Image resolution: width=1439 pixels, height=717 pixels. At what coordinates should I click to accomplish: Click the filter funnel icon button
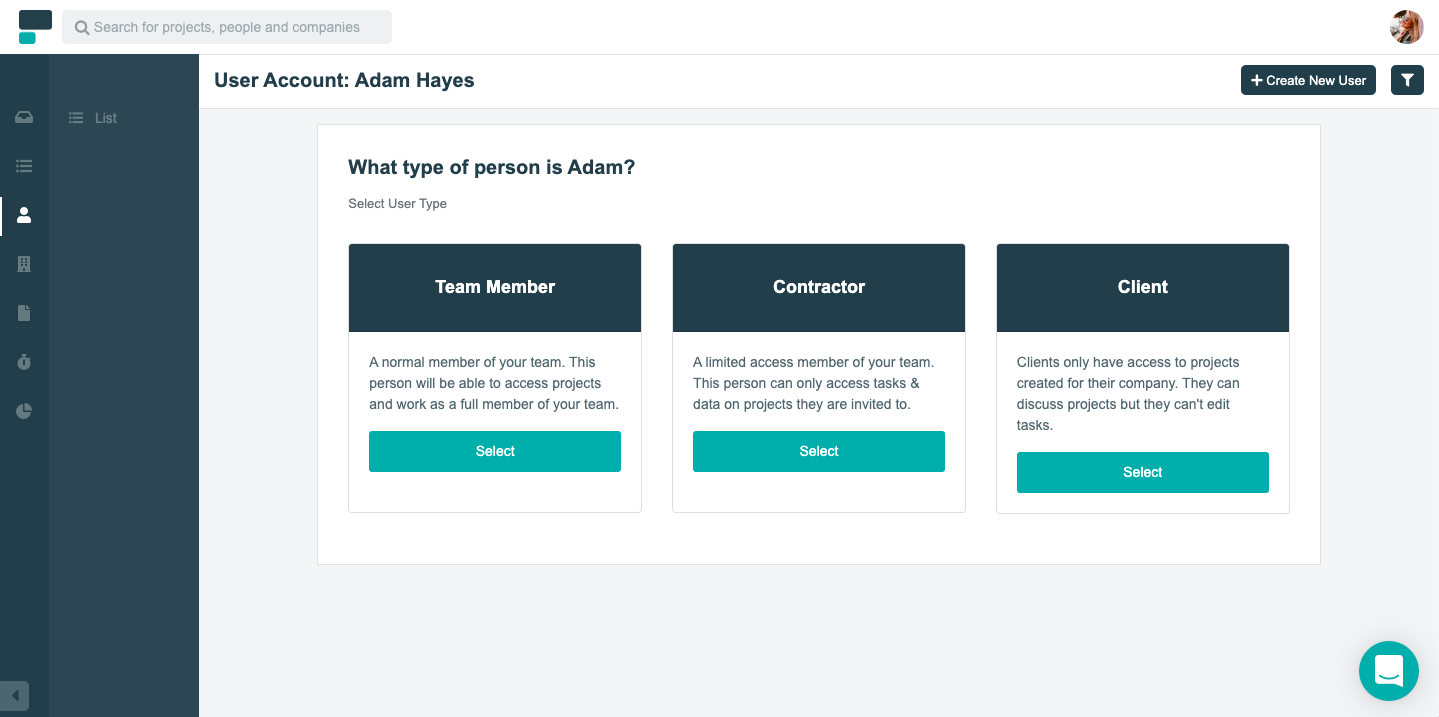coord(1407,80)
